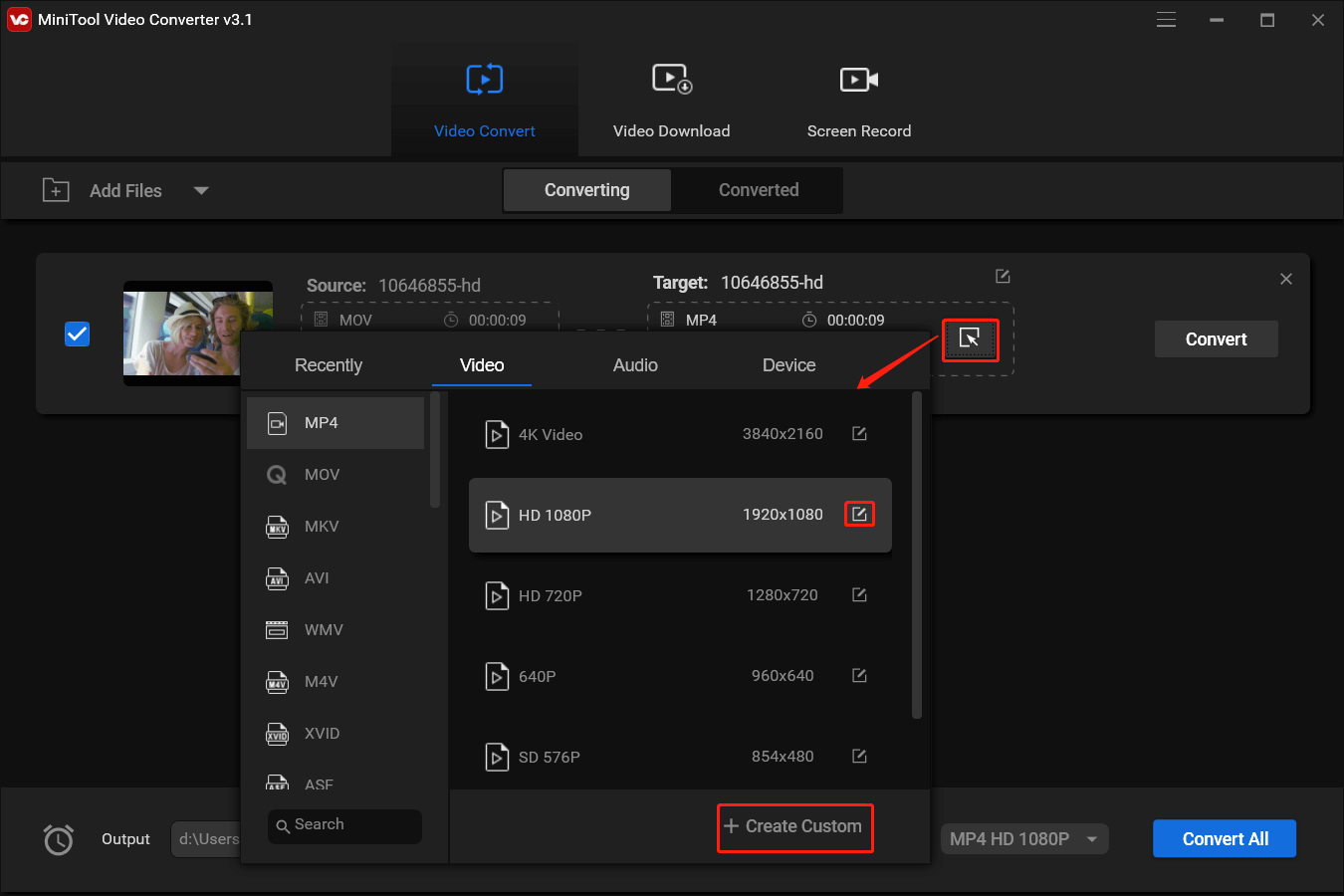
Task: Select XVID format in list
Action: pyautogui.click(x=336, y=734)
